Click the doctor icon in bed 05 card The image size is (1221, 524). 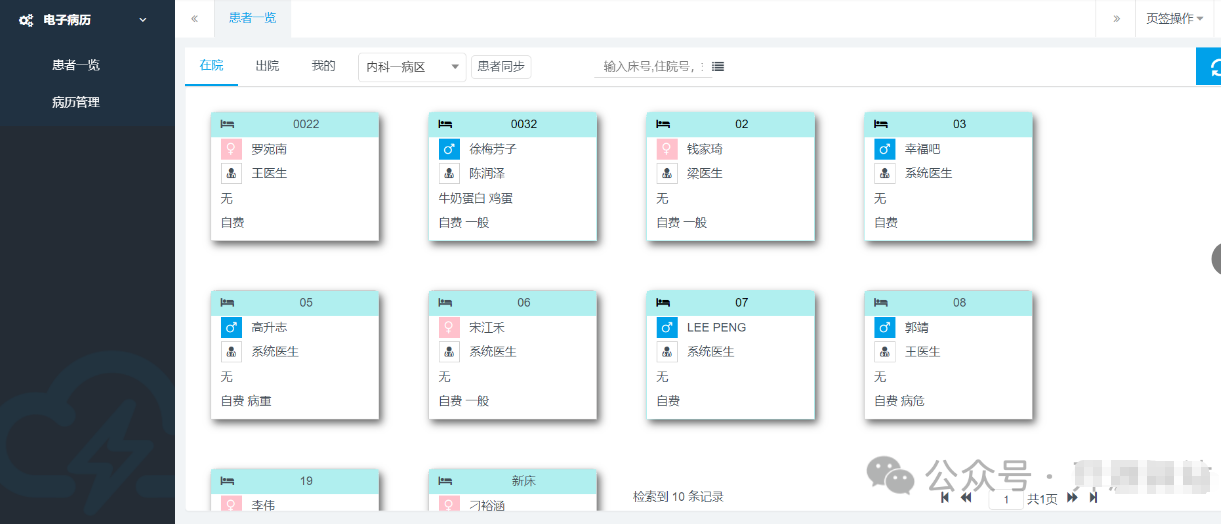231,352
